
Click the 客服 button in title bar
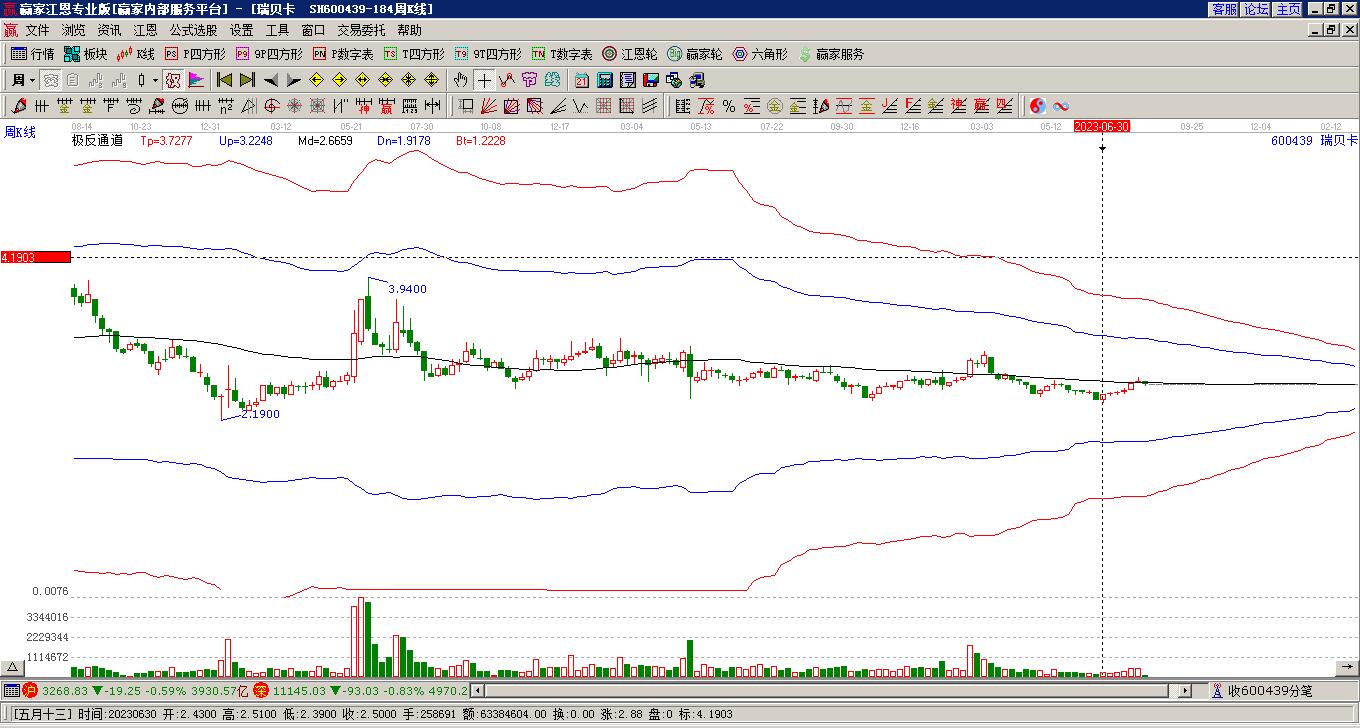(x=1224, y=9)
